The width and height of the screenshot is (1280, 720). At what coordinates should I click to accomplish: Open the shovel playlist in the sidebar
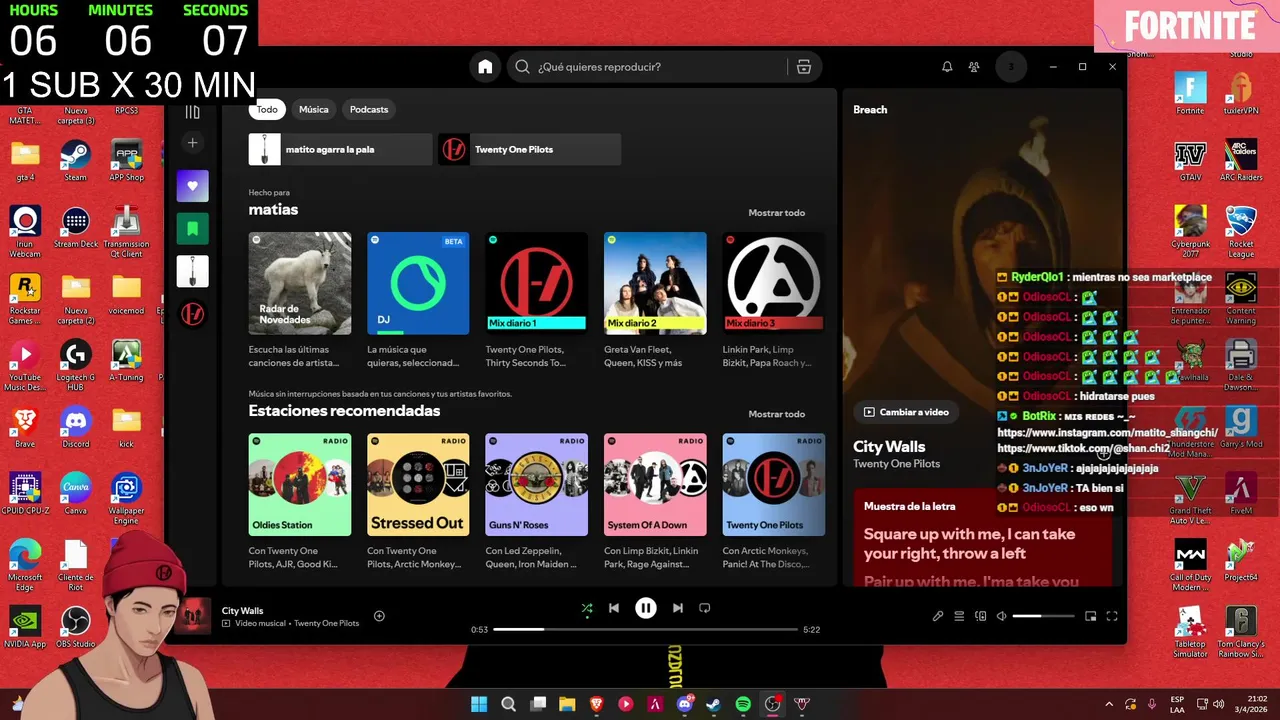click(x=193, y=271)
